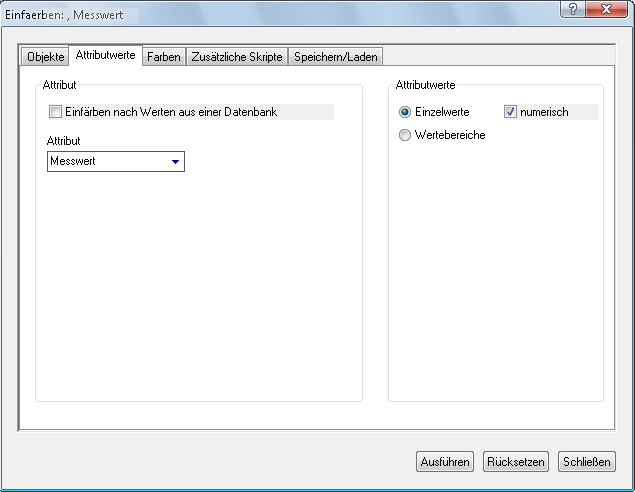This screenshot has height=492, width=635.
Task: Click the Schließen button
Action: pos(587,462)
